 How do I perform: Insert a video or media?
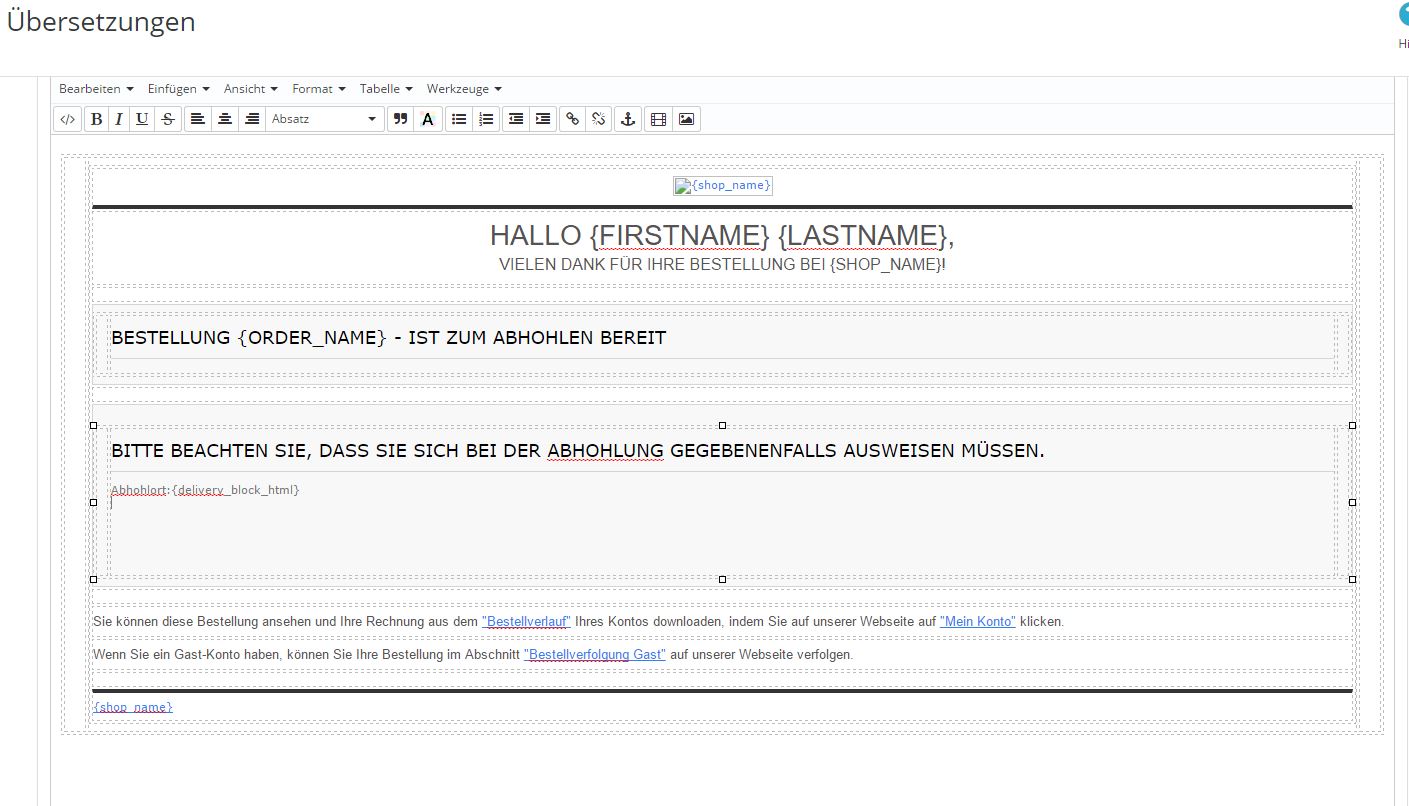coord(658,119)
